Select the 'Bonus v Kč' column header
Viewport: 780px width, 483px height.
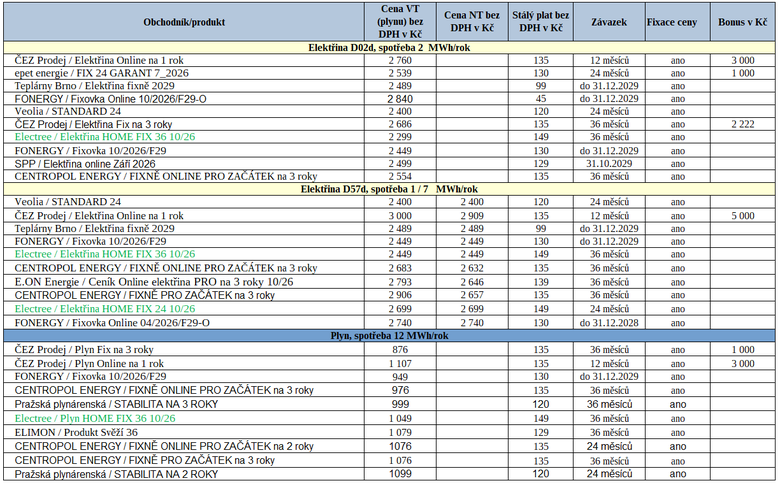tap(743, 22)
